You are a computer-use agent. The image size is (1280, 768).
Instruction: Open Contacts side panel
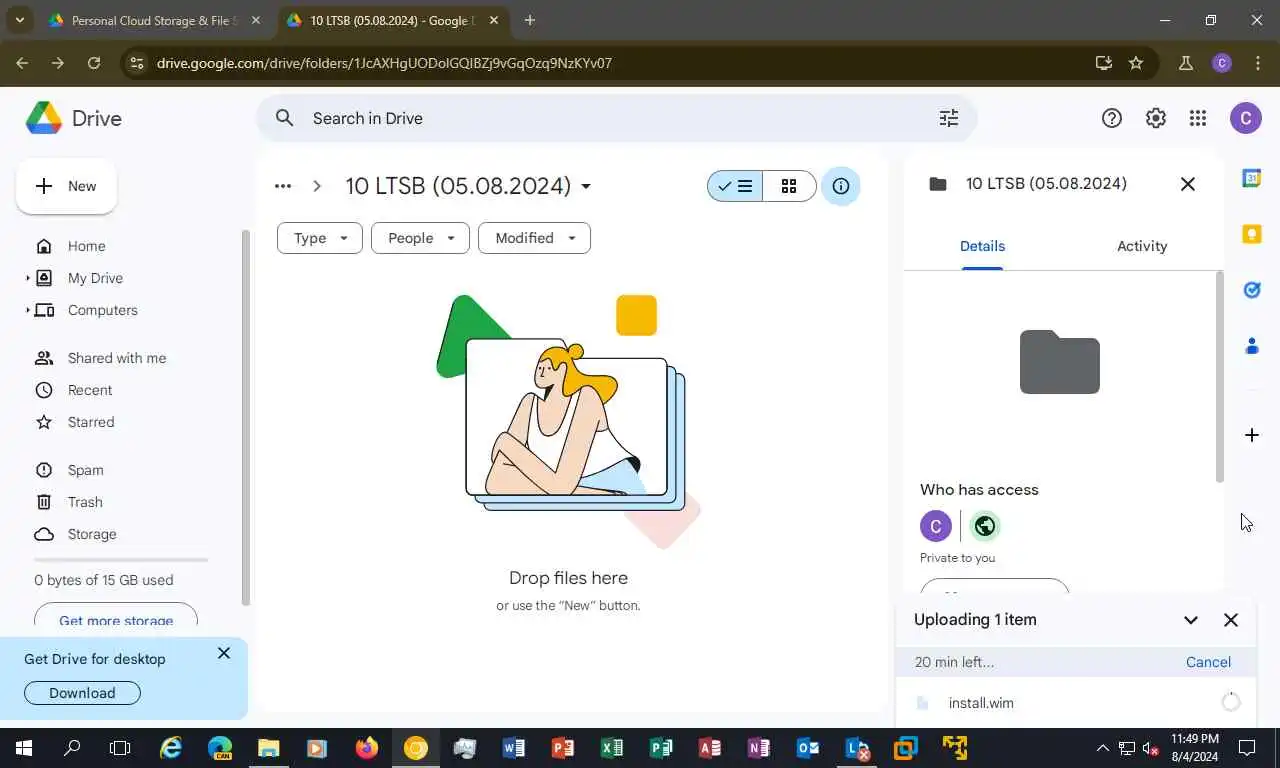[x=1252, y=346]
